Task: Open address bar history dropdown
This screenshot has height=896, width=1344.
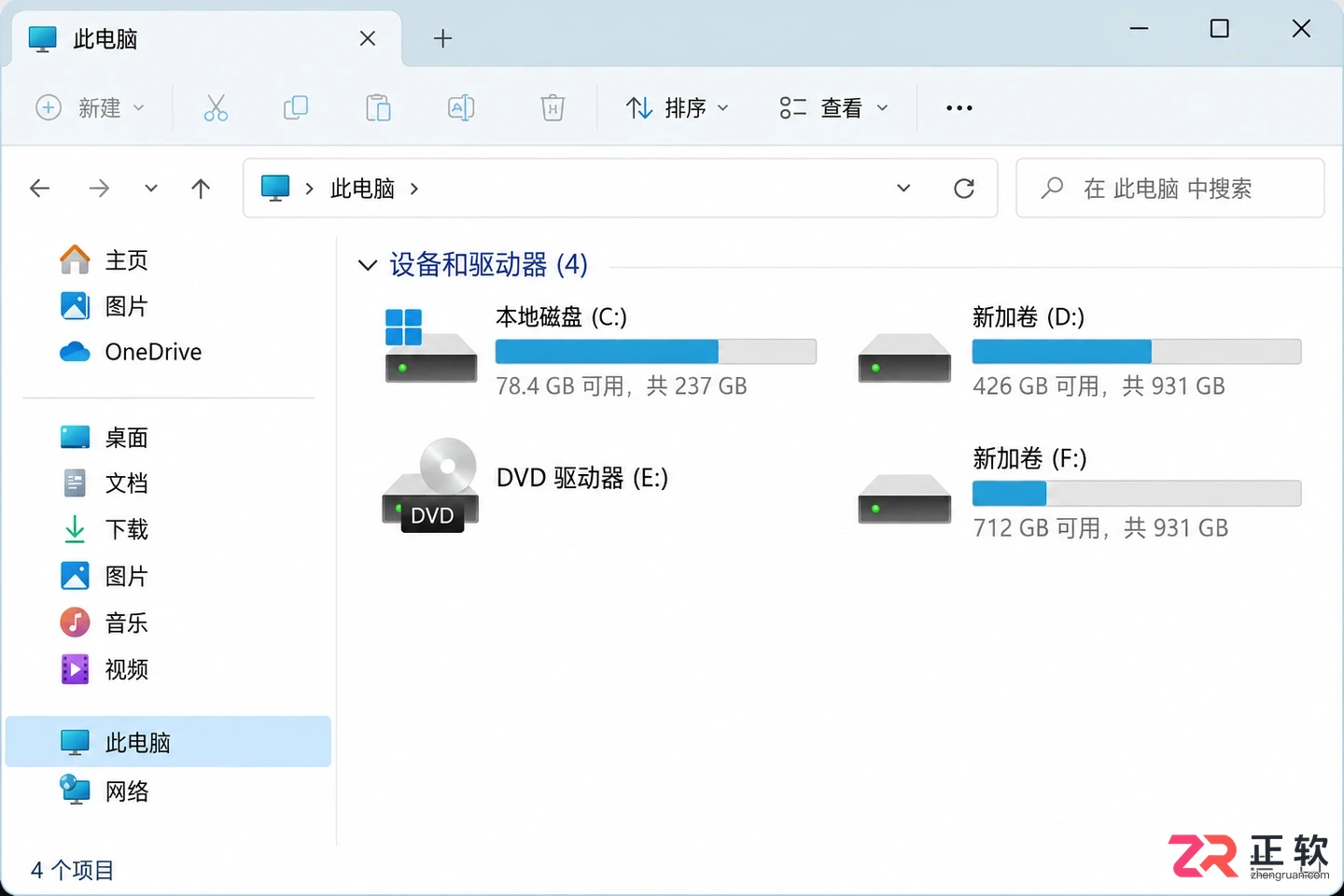Action: click(903, 189)
